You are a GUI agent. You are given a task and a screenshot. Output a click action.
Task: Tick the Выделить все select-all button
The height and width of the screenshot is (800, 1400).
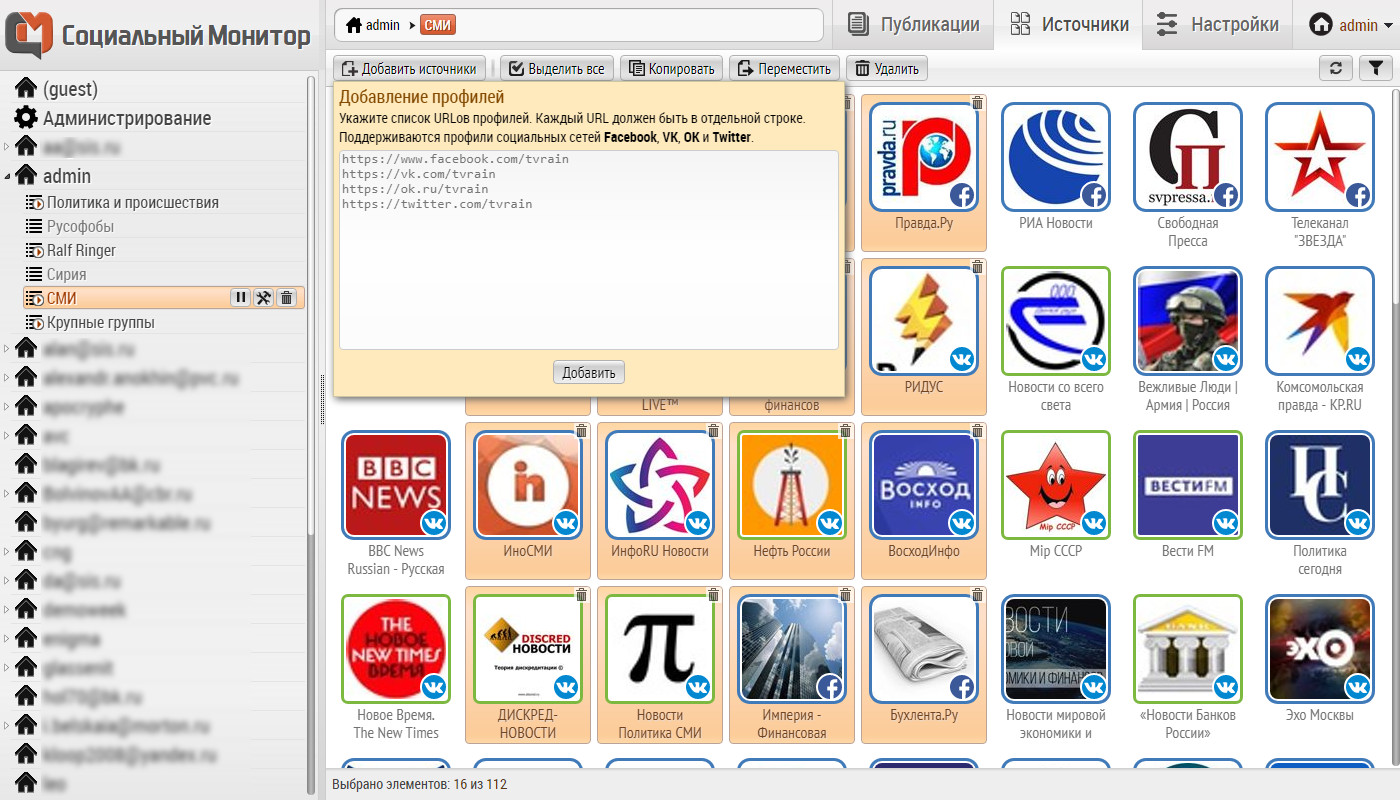(556, 68)
